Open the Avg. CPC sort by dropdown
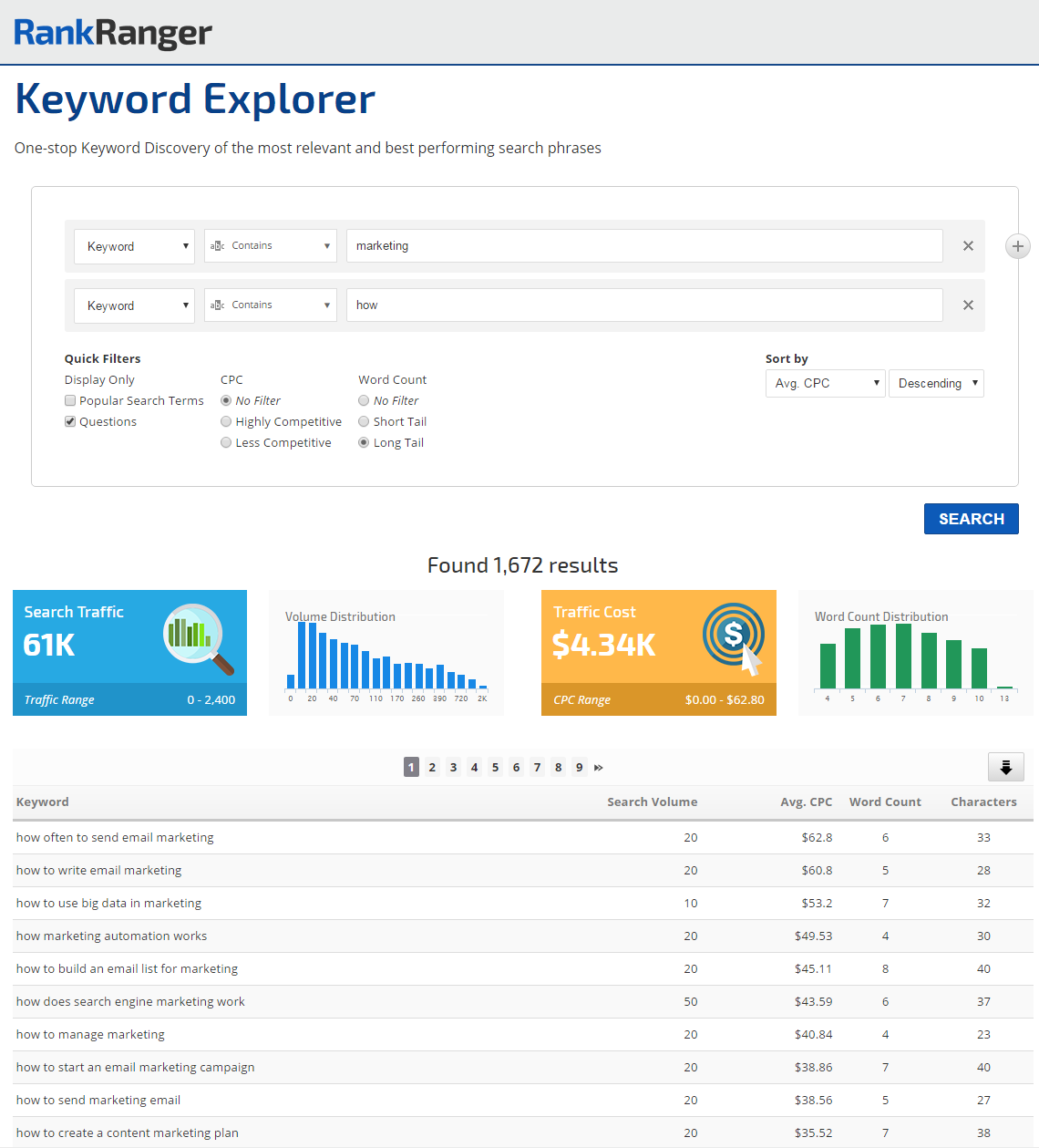The height and width of the screenshot is (1148, 1039). pyautogui.click(x=825, y=384)
